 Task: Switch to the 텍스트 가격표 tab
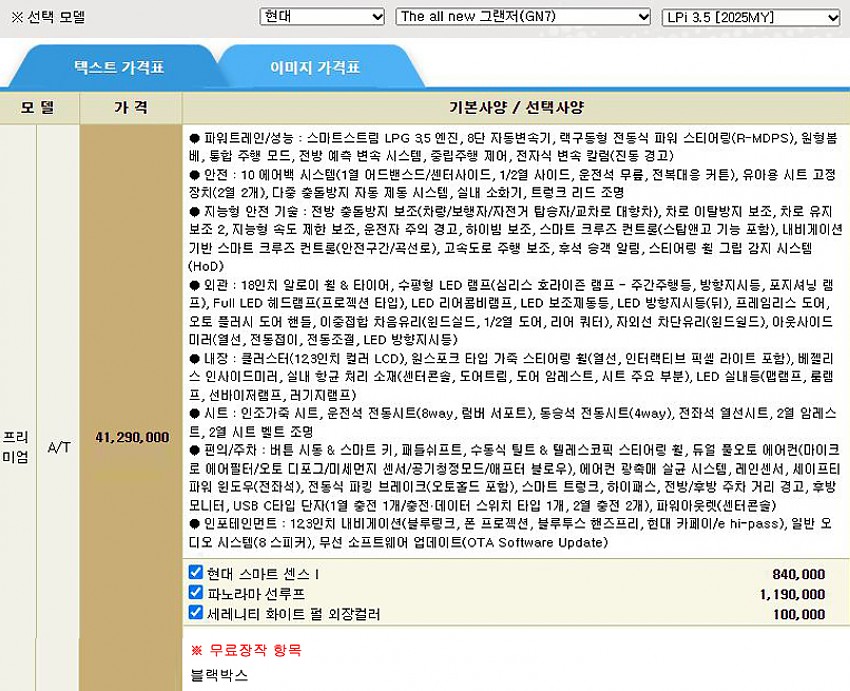[x=119, y=68]
